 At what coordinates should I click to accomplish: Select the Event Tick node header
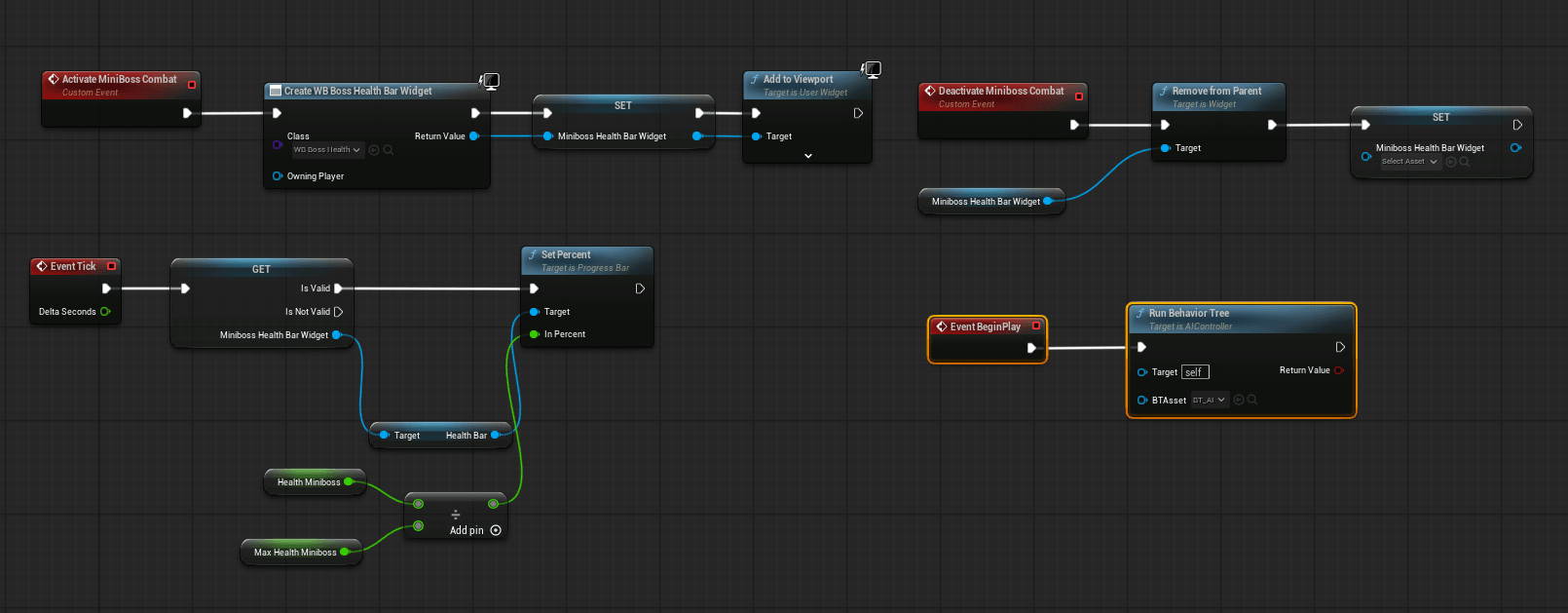click(x=75, y=266)
